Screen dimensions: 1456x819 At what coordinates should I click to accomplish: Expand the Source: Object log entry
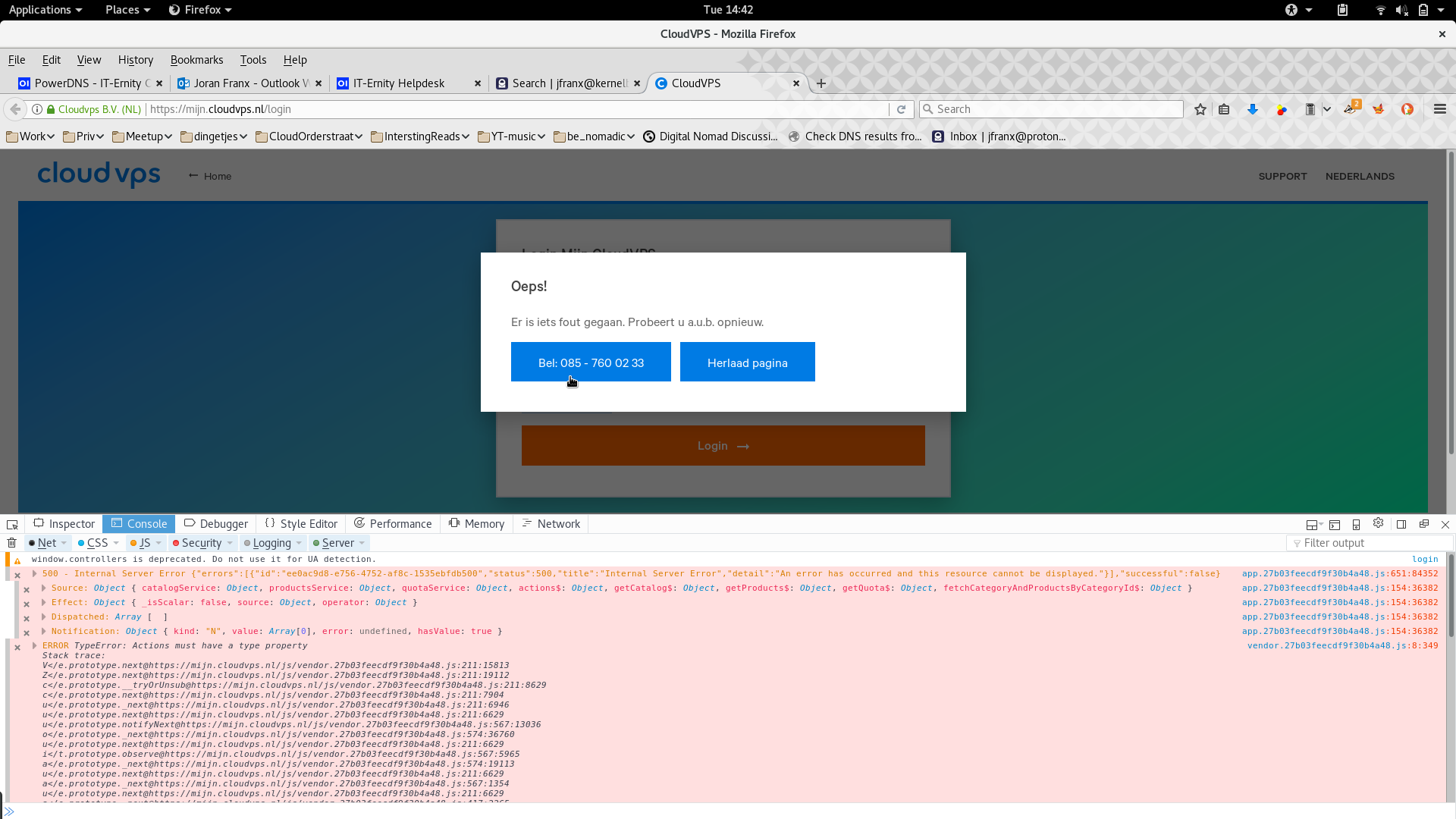pos(43,588)
